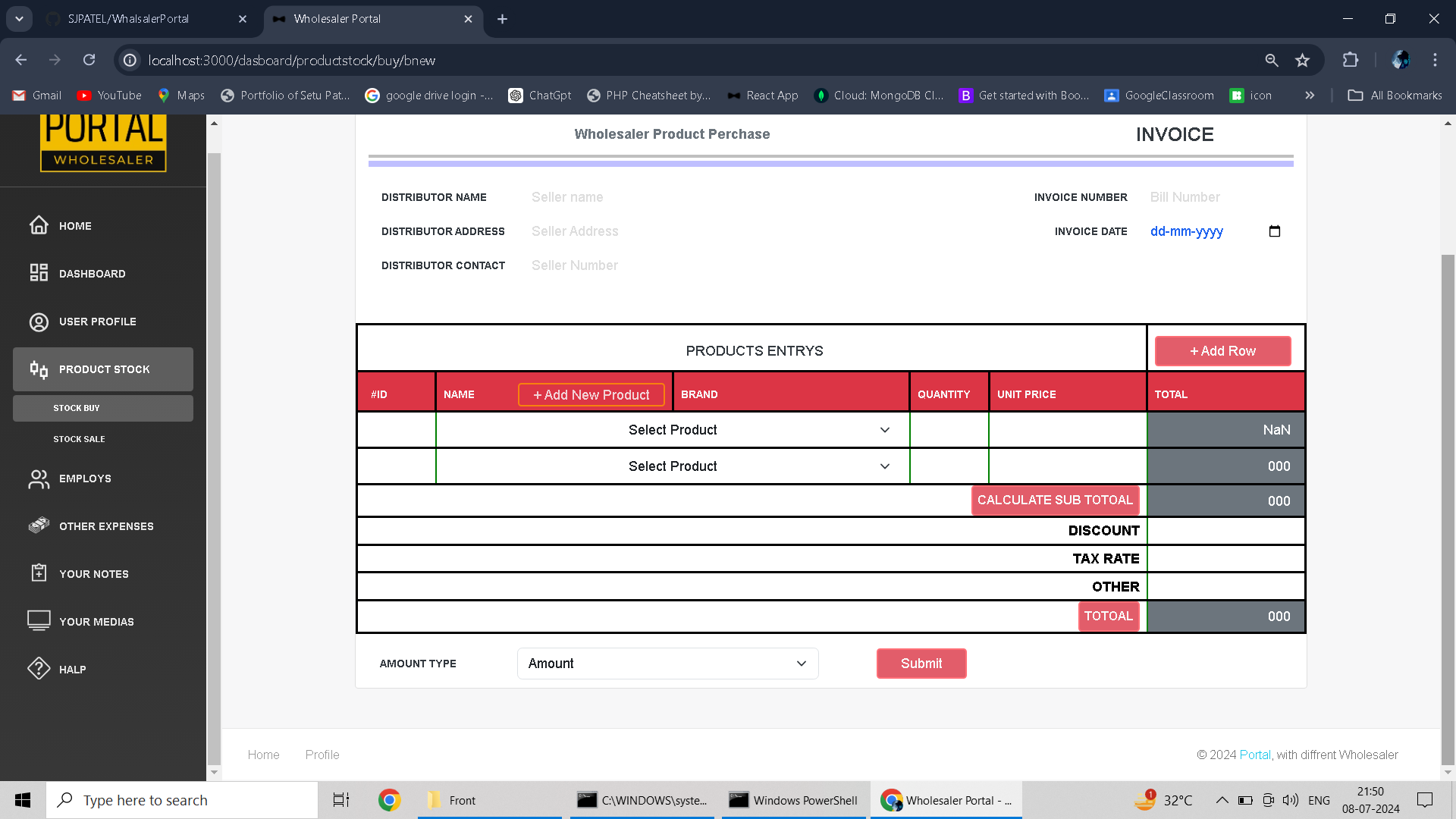Open Other Expenses money icon
Screen dimensions: 1456x819
point(39,526)
